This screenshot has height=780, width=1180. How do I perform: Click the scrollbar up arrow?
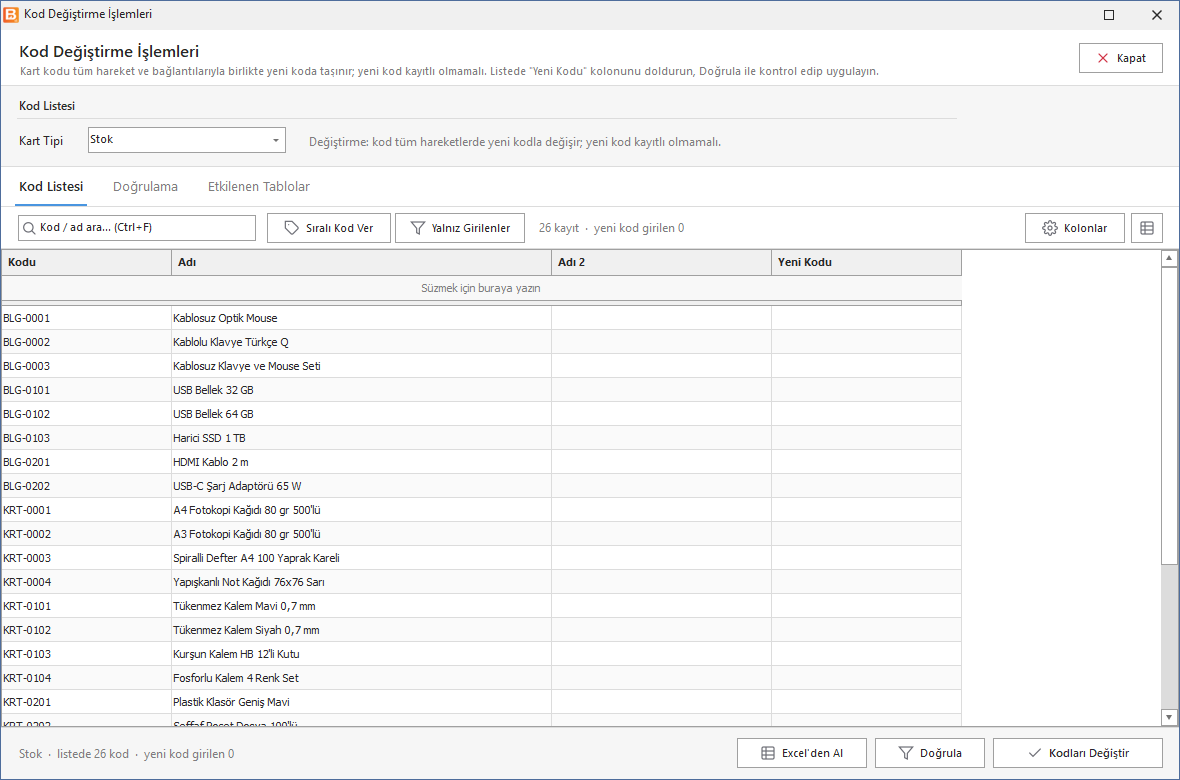coord(1169,259)
